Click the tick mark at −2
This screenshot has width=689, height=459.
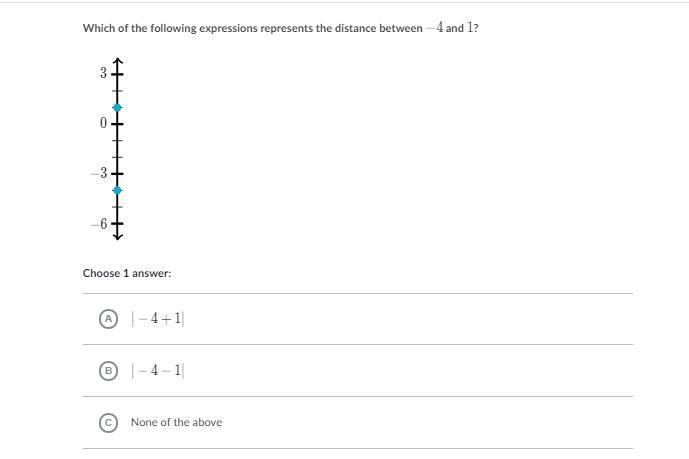[x=117, y=157]
